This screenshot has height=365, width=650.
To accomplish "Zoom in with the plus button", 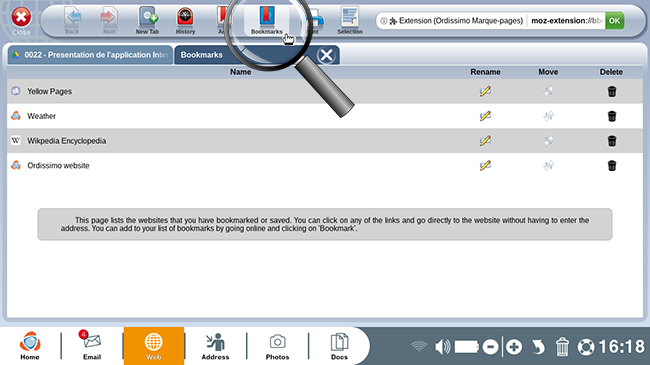I will point(514,347).
